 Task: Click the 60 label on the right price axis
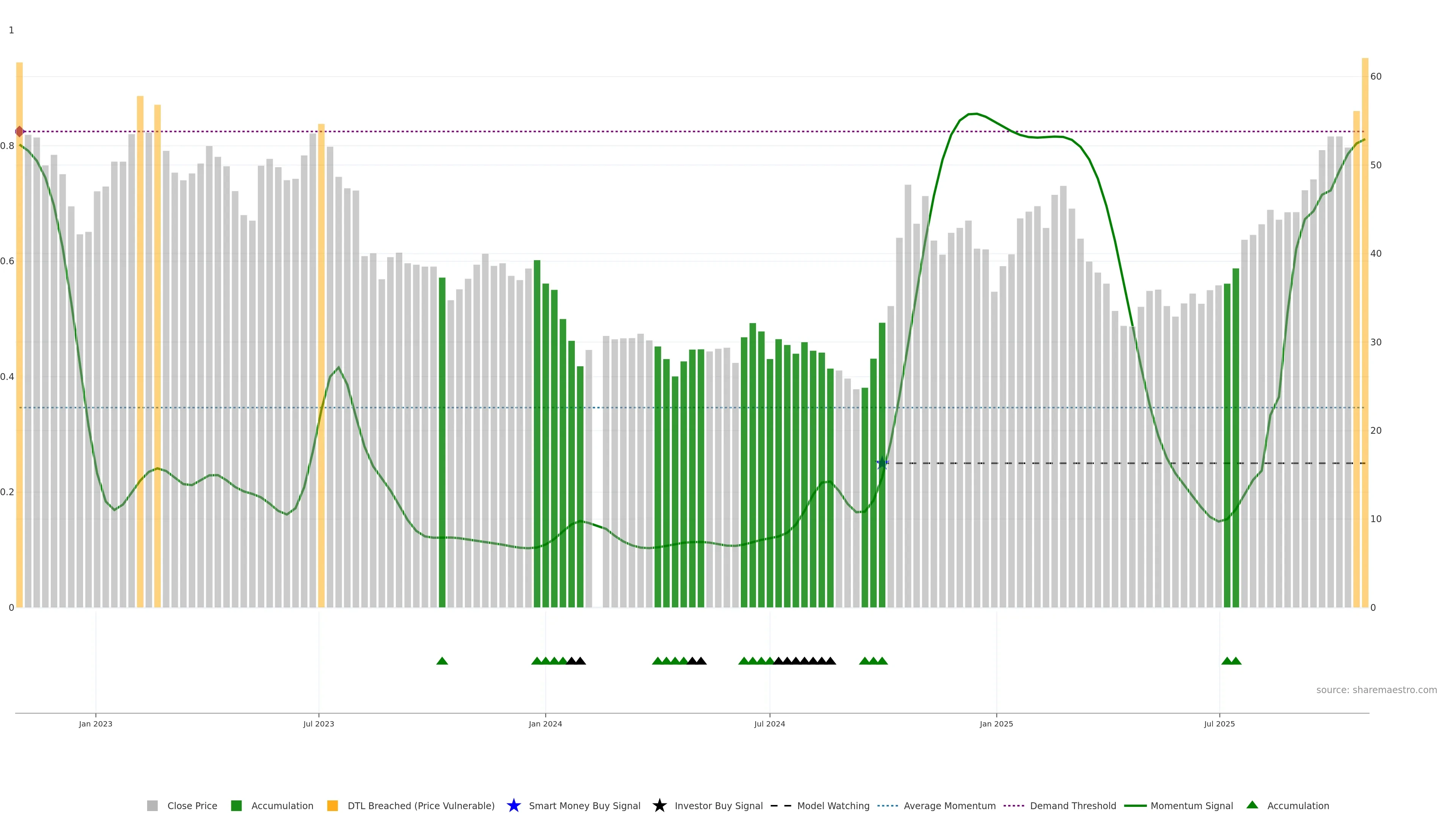(1376, 76)
